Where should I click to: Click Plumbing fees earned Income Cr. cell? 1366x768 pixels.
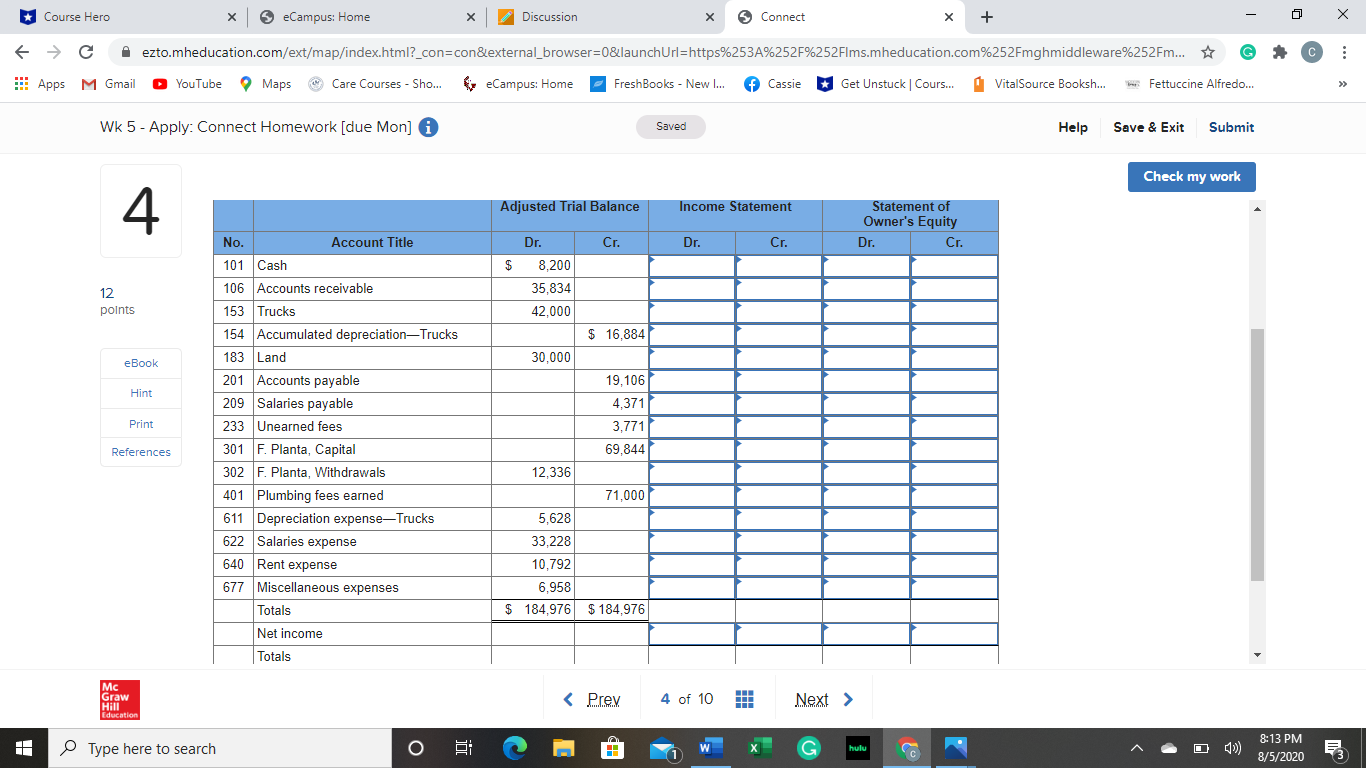pyautogui.click(x=779, y=495)
